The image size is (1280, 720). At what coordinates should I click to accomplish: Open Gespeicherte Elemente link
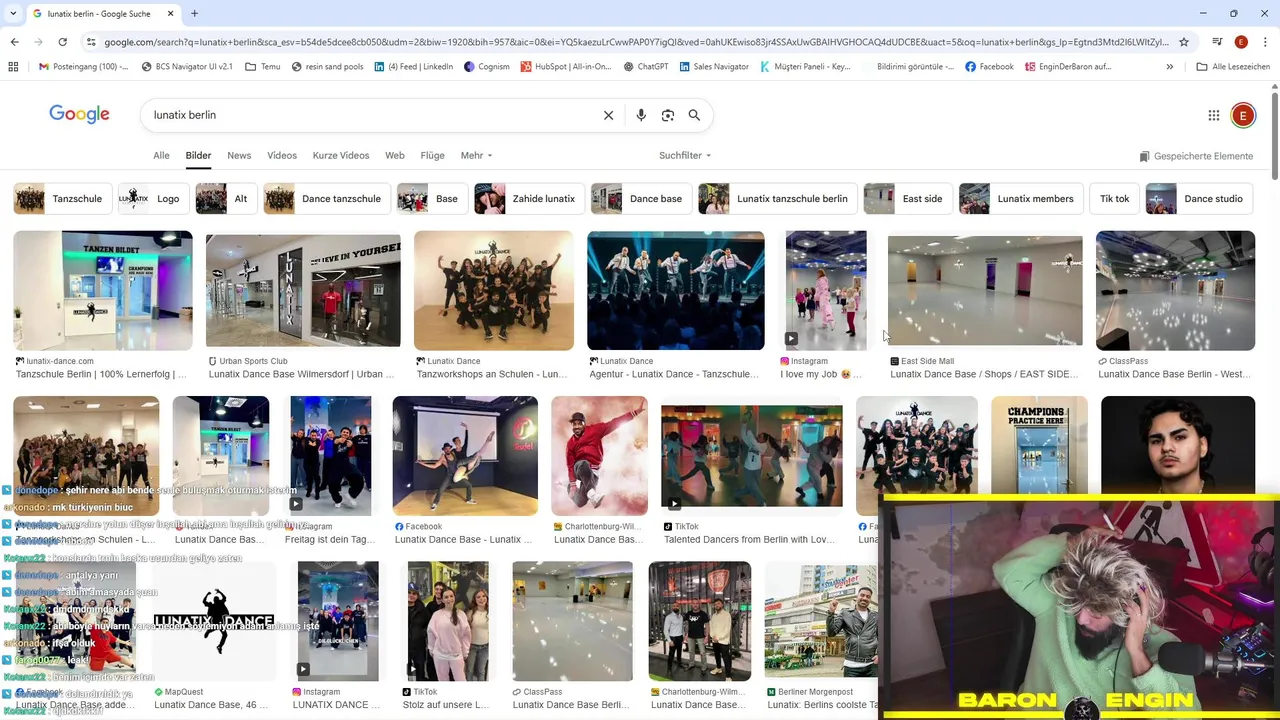point(1196,156)
